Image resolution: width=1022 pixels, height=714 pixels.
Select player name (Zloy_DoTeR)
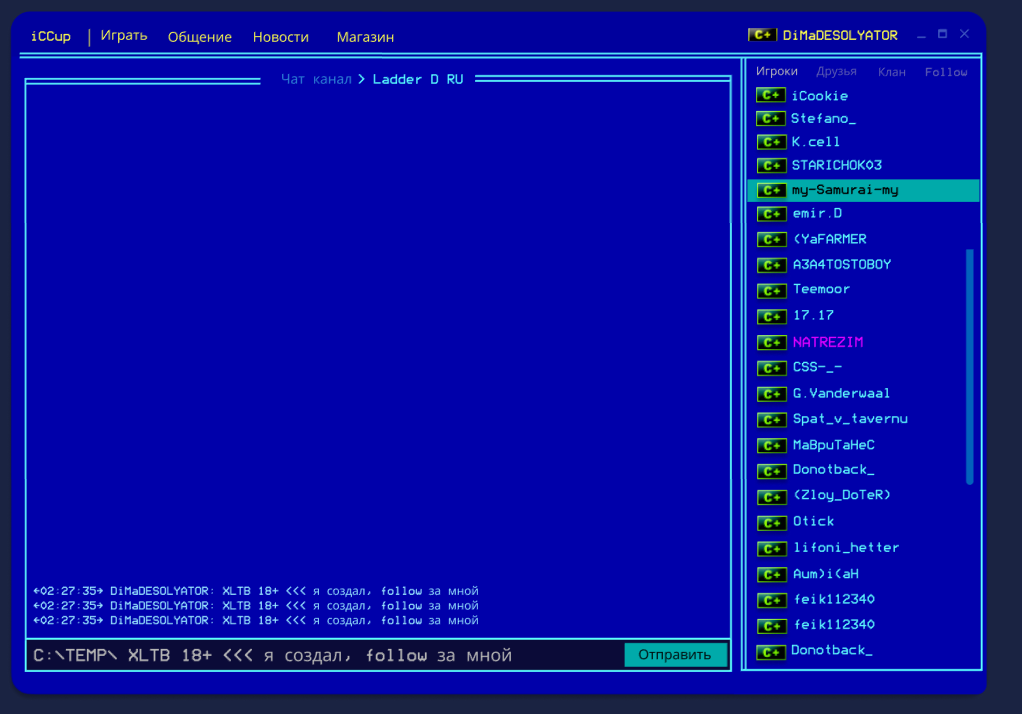click(x=842, y=496)
